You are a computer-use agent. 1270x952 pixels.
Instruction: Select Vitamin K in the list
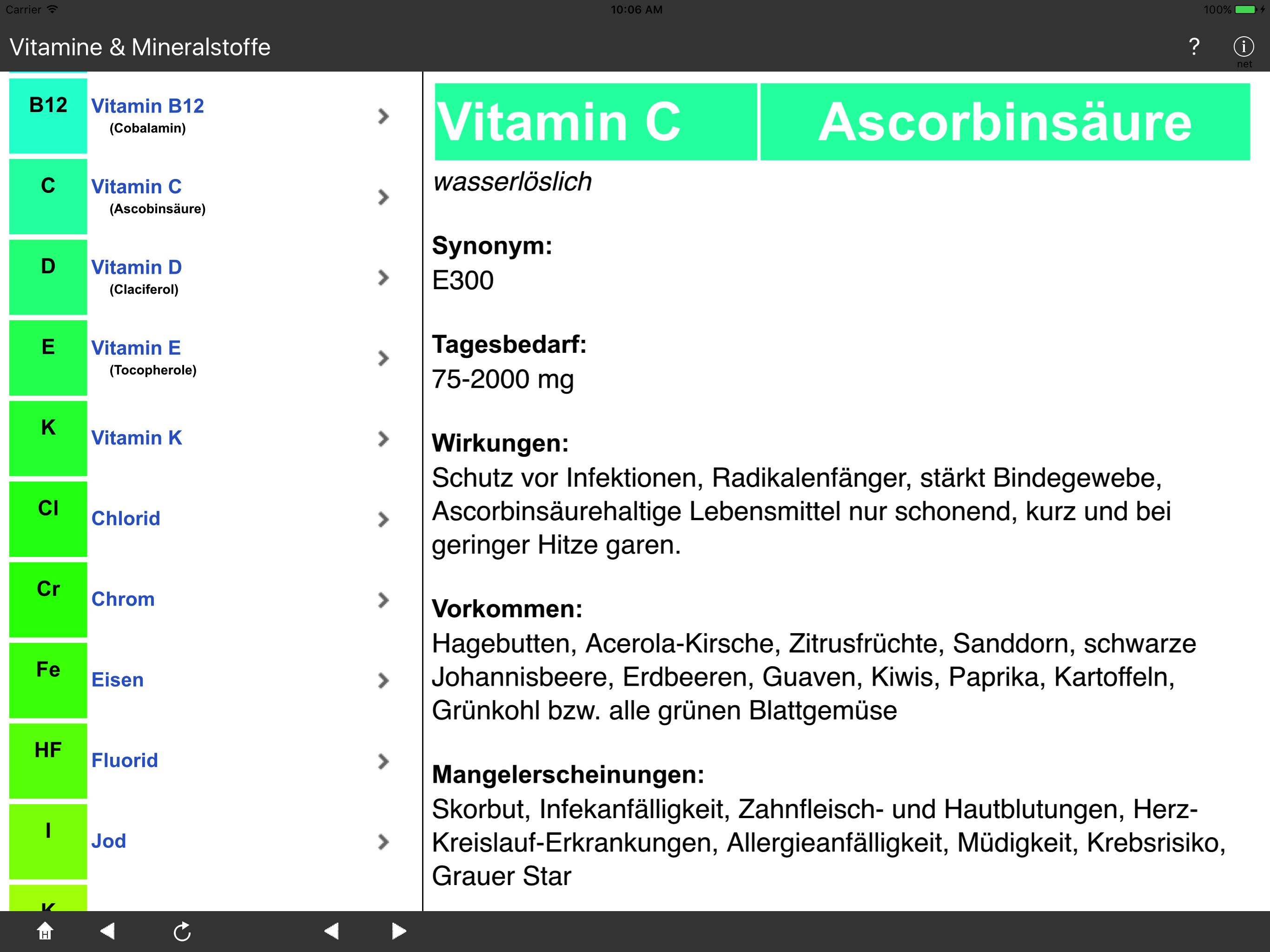137,438
